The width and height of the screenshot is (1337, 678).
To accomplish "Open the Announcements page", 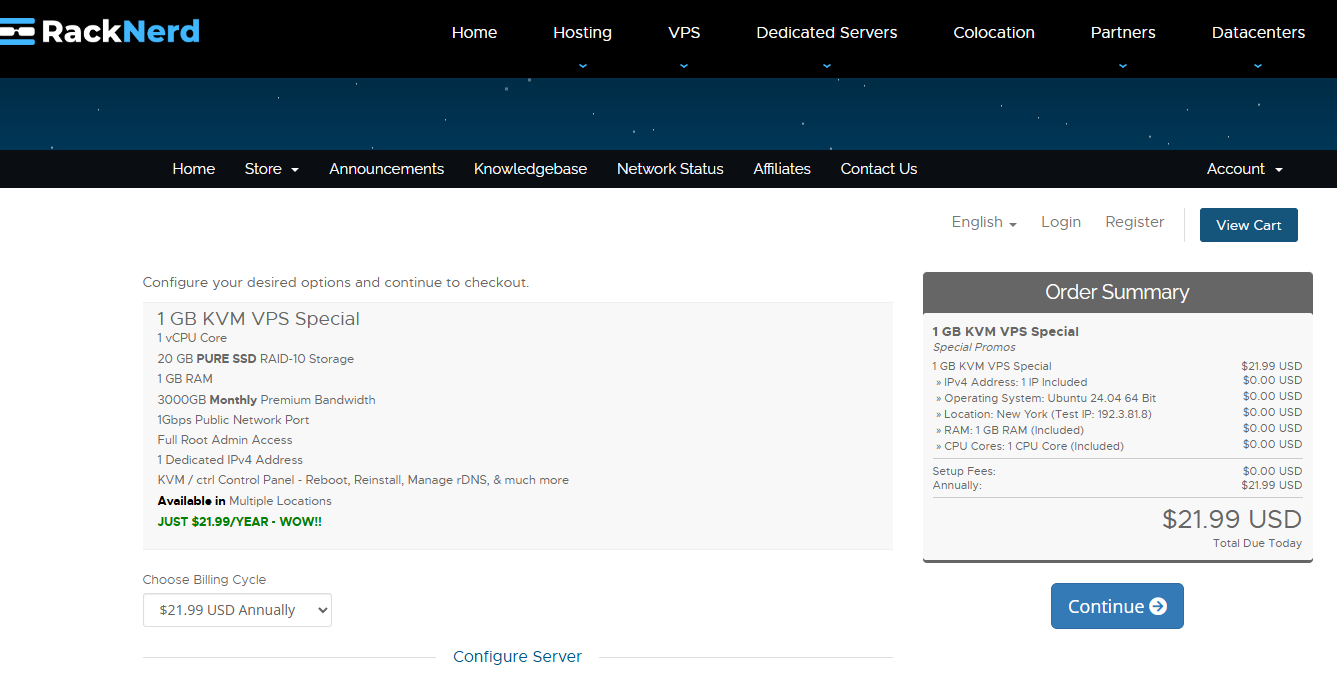I will tap(386, 169).
